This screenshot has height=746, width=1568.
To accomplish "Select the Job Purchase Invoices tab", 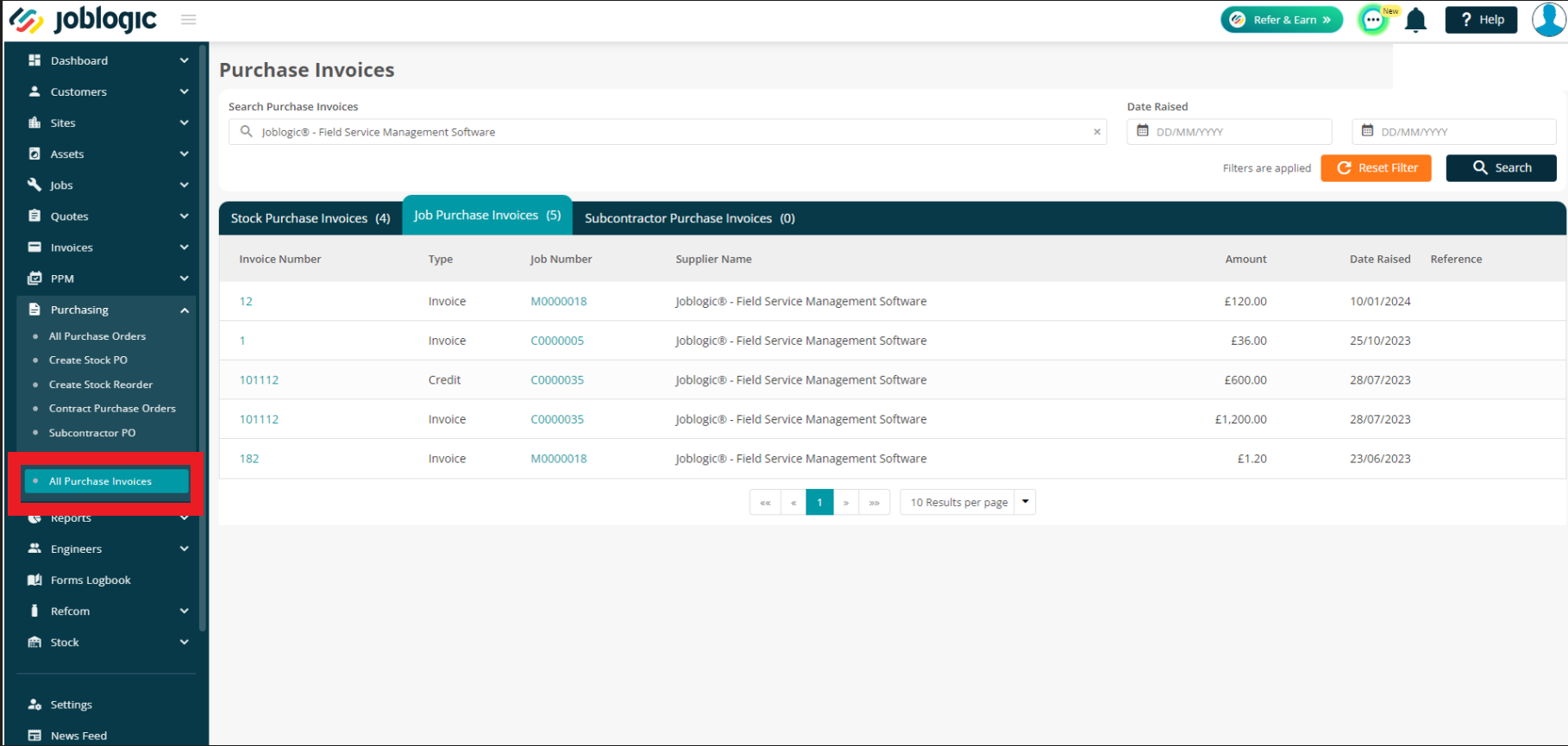I will [x=487, y=216].
